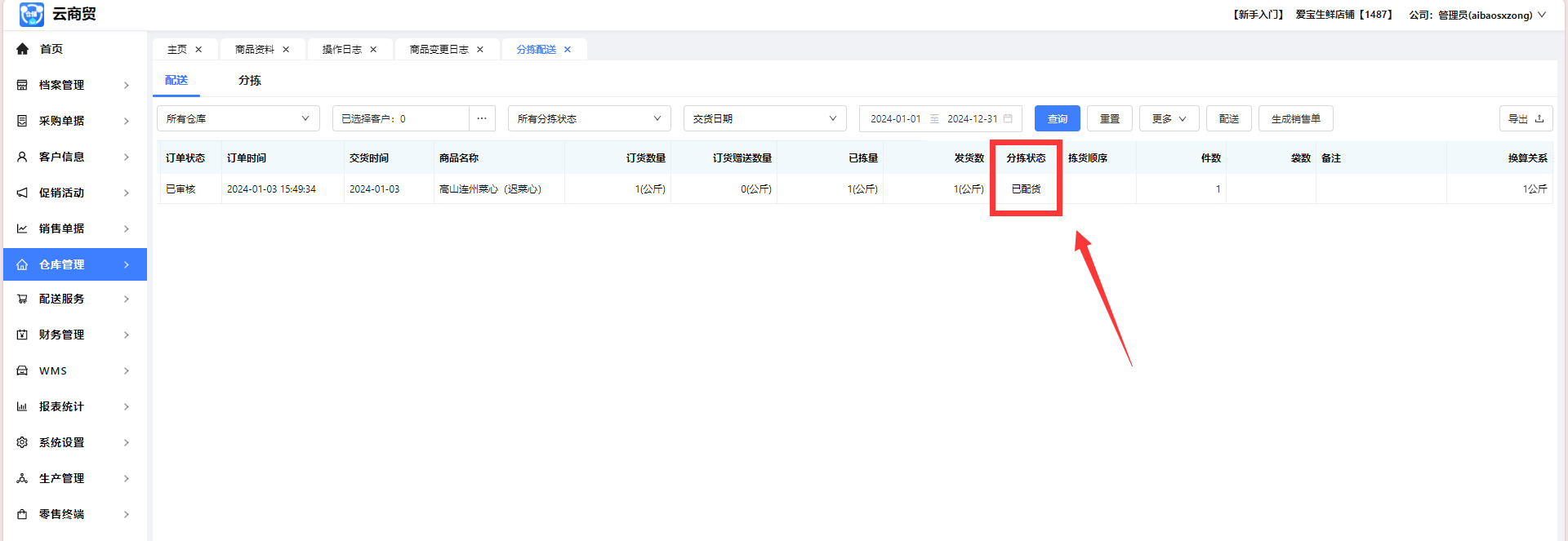1568x541 pixels.
Task: Click the 2024-01-01 start date field
Action: click(x=895, y=119)
